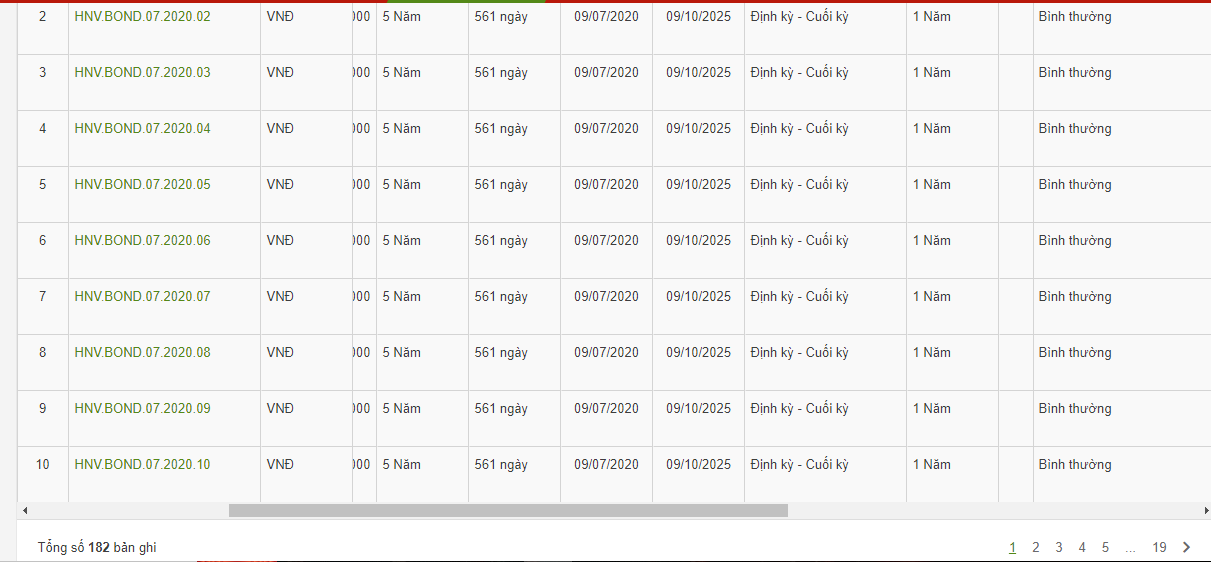
Task: Navigate to page 5
Action: [x=1105, y=547]
